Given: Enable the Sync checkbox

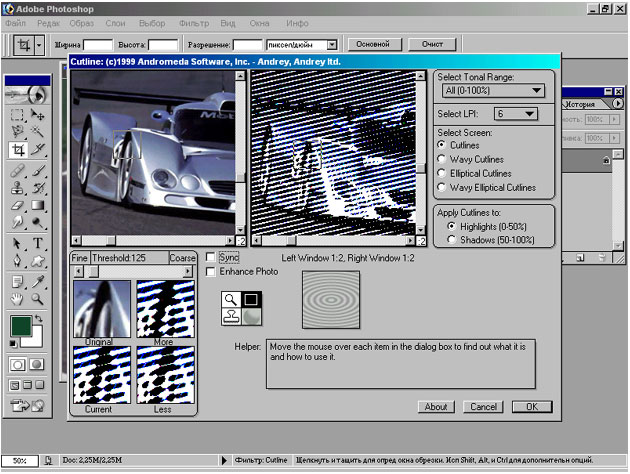Looking at the screenshot, I should pyautogui.click(x=211, y=257).
